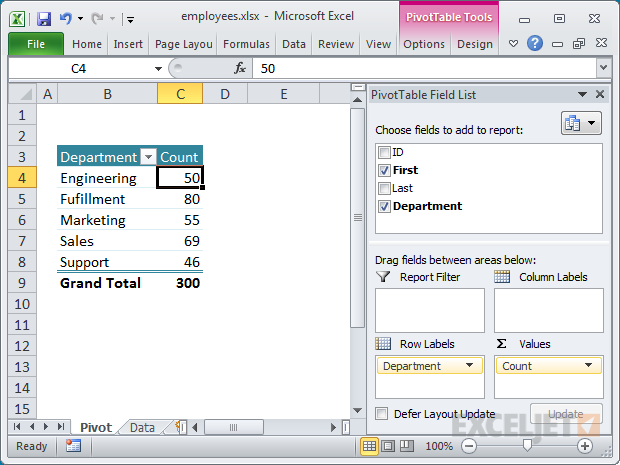Select the Grand Total cell showing 300

click(180, 283)
